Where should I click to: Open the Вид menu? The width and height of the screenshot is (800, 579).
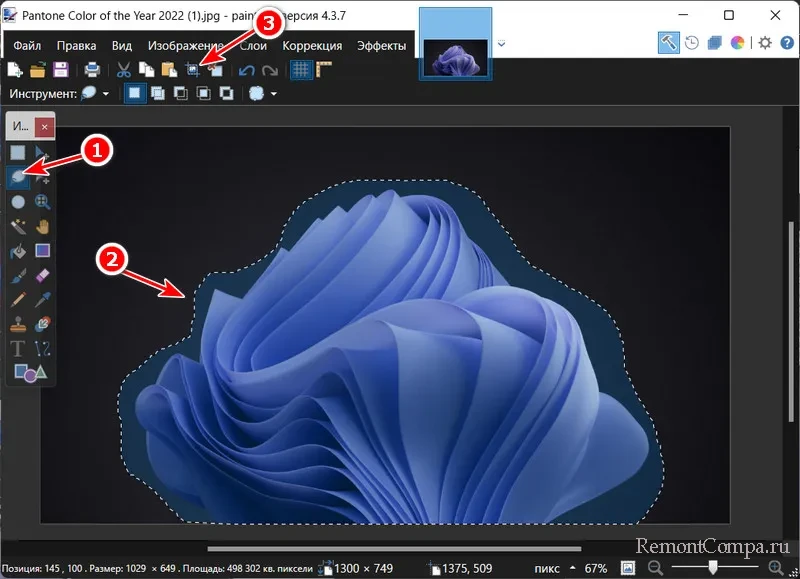(x=122, y=45)
